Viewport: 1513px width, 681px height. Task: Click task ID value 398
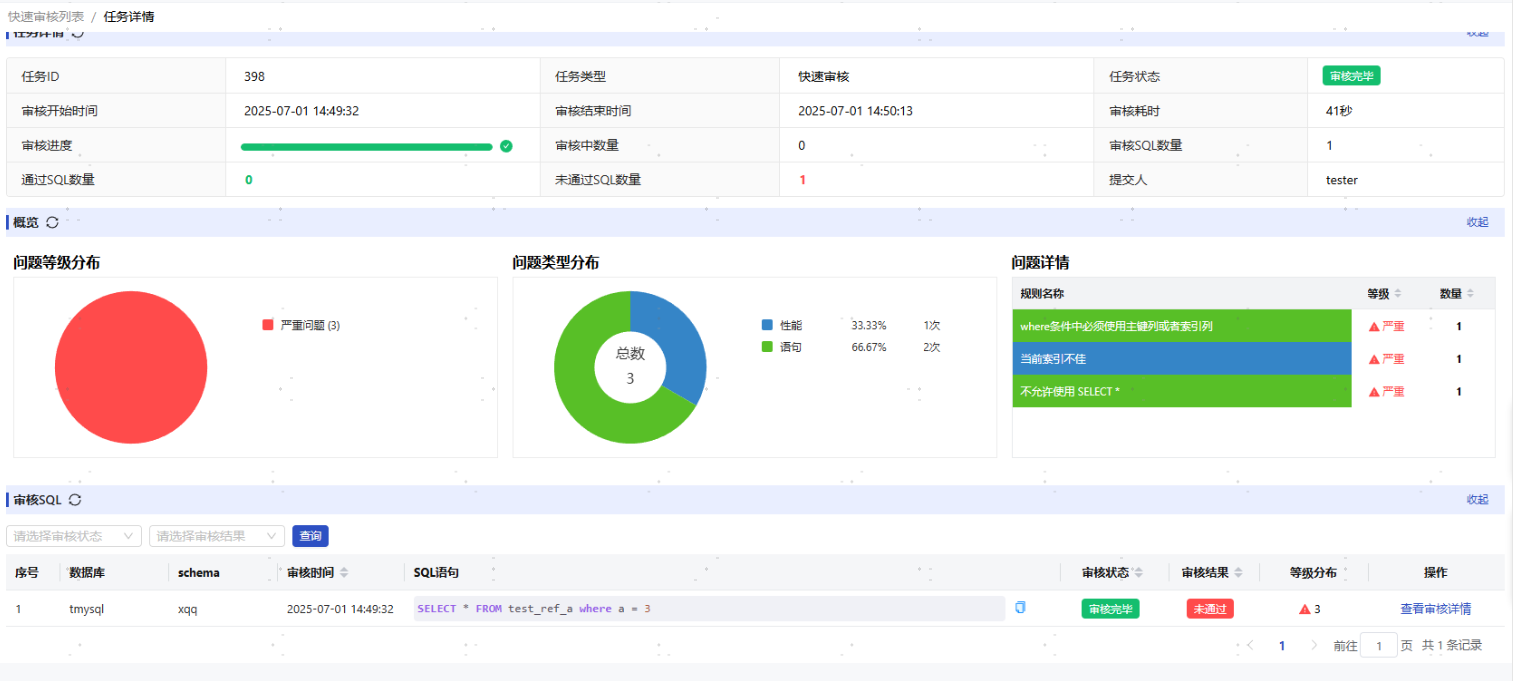tap(254, 77)
